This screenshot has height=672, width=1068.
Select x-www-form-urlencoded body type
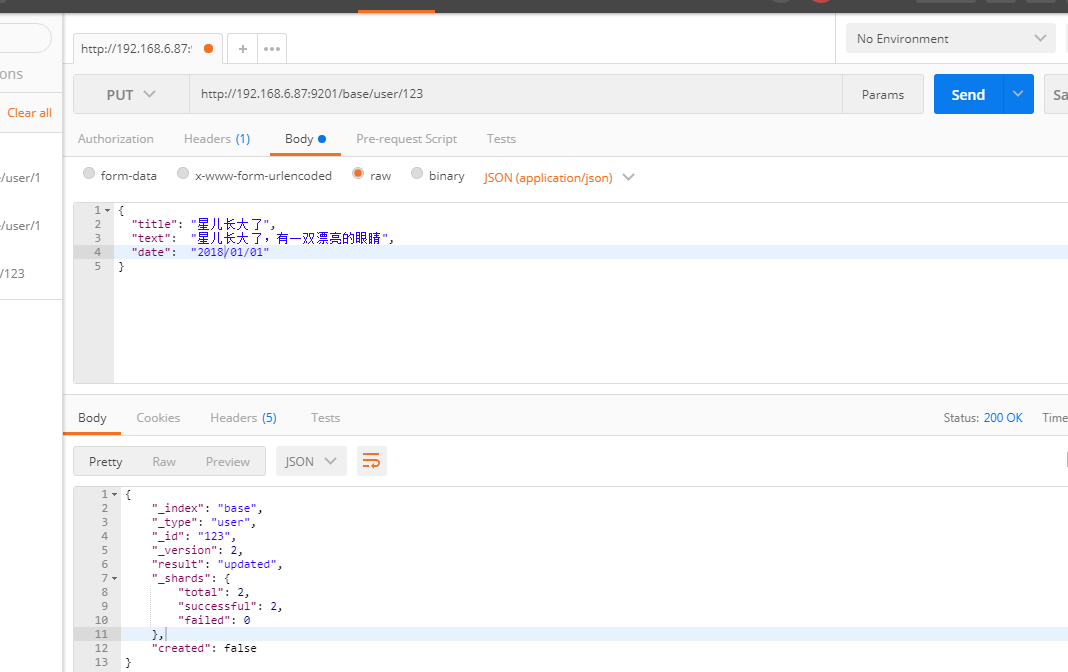coord(183,173)
